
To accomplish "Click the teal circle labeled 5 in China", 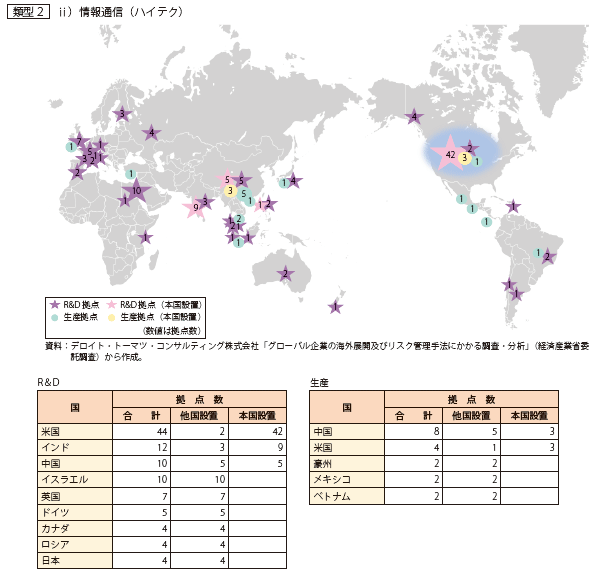I will [x=243, y=194].
